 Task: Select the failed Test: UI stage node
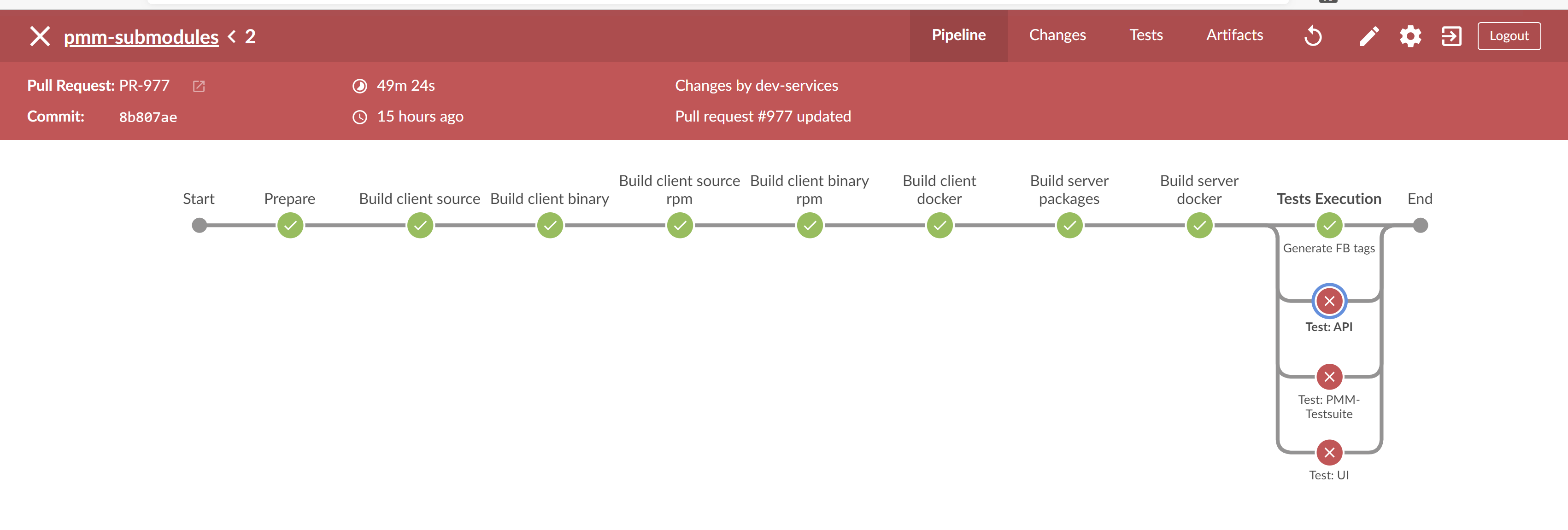pos(1329,452)
